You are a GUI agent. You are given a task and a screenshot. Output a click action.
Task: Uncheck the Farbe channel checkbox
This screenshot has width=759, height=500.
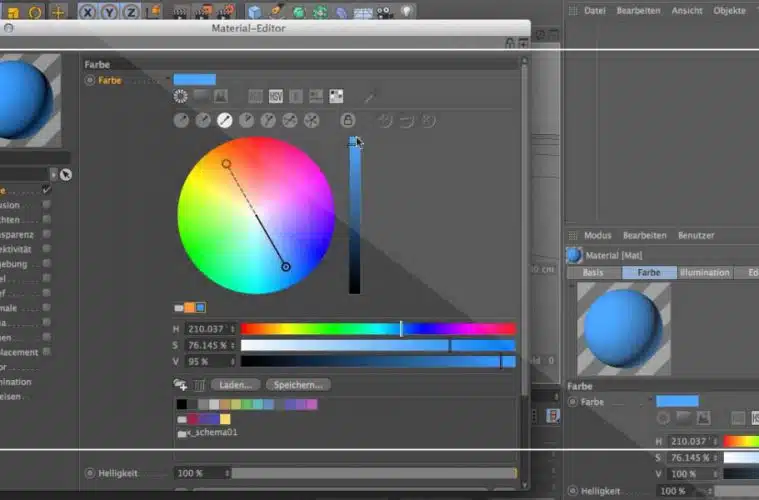pyautogui.click(x=46, y=190)
